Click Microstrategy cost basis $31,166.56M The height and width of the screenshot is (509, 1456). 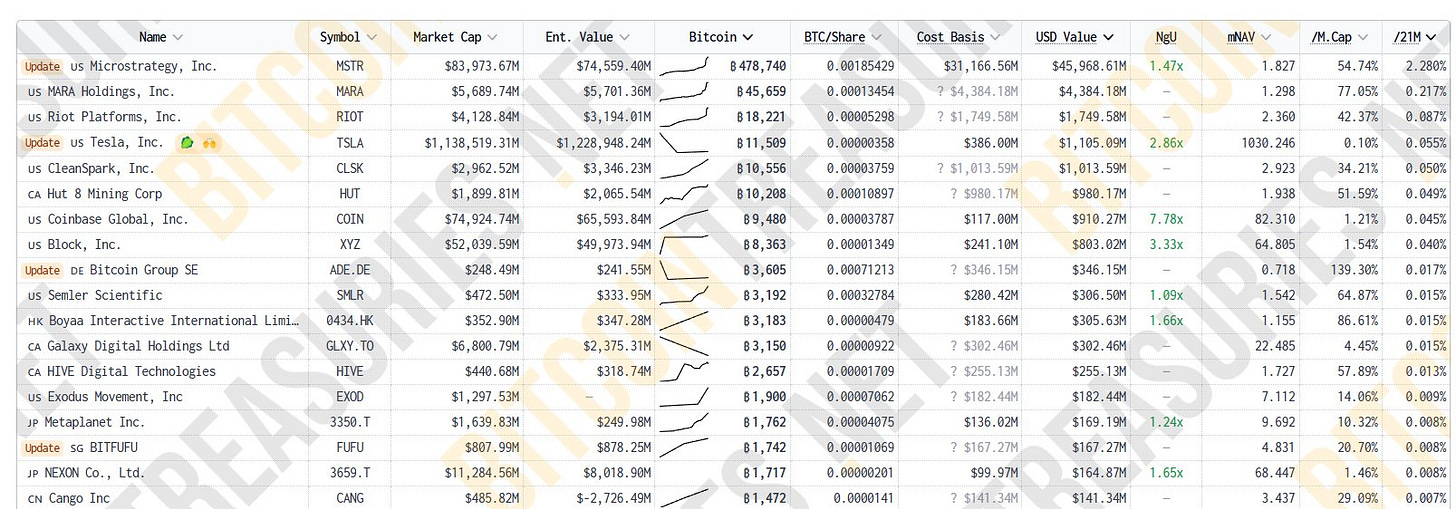pos(981,66)
